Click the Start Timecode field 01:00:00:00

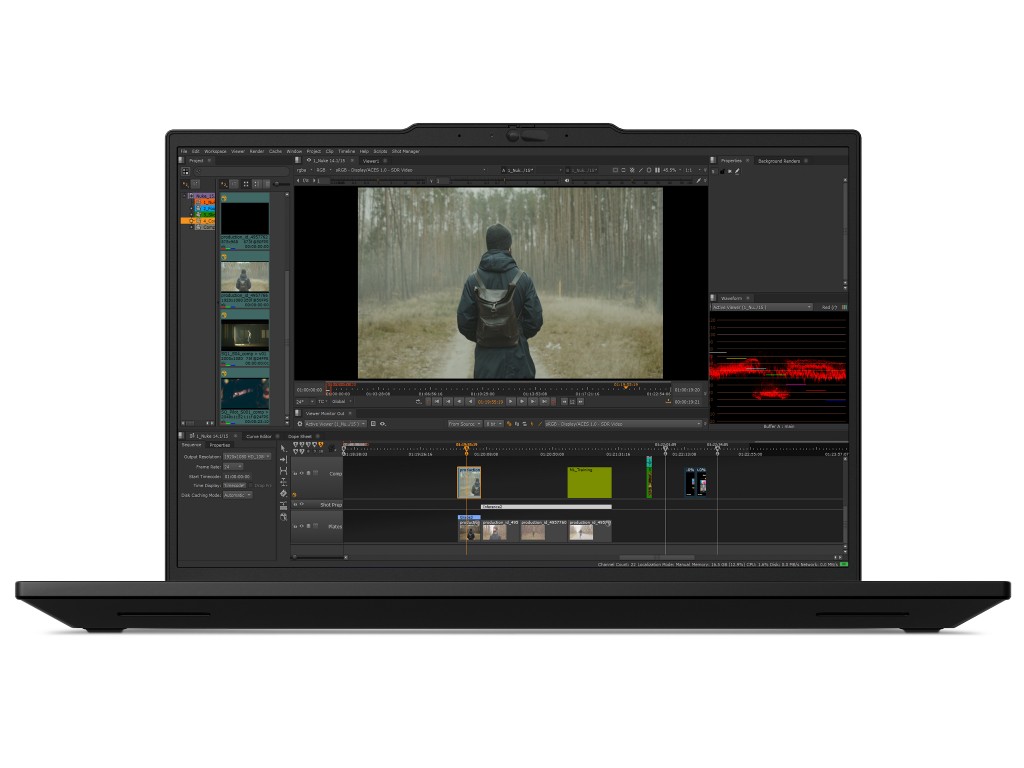click(x=238, y=476)
